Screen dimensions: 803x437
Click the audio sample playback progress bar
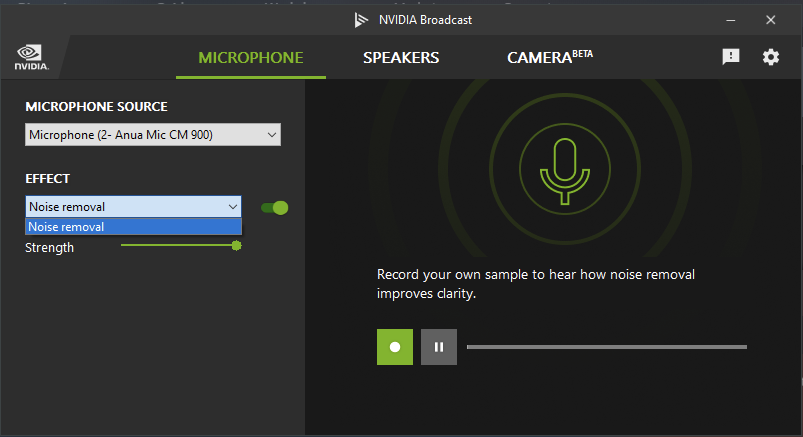tap(607, 347)
